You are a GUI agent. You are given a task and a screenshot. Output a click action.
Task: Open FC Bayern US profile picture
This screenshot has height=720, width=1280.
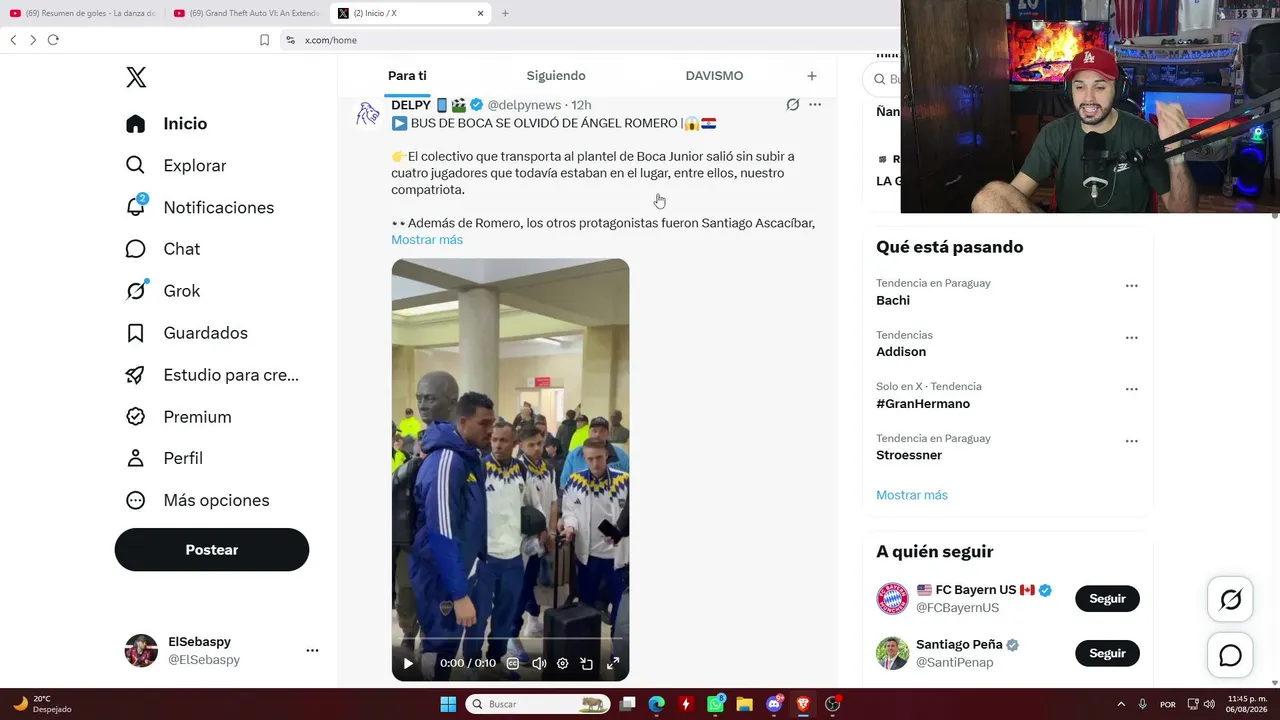(x=892, y=599)
